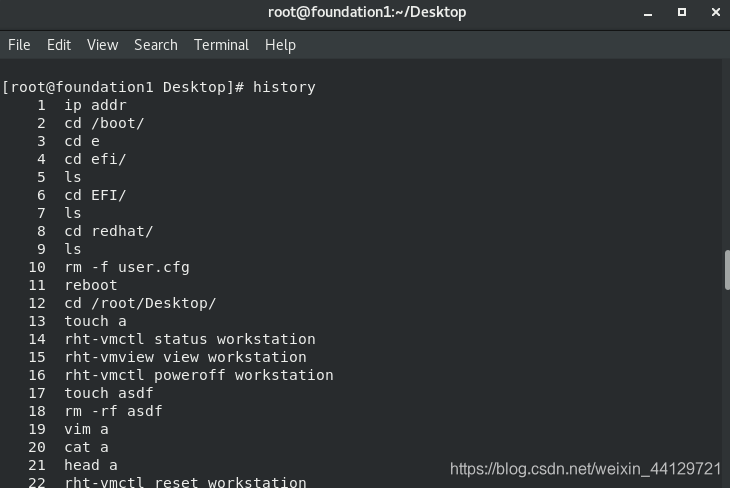Click the 'ls' entry on line 5
730x488 pixels.
tap(73, 177)
